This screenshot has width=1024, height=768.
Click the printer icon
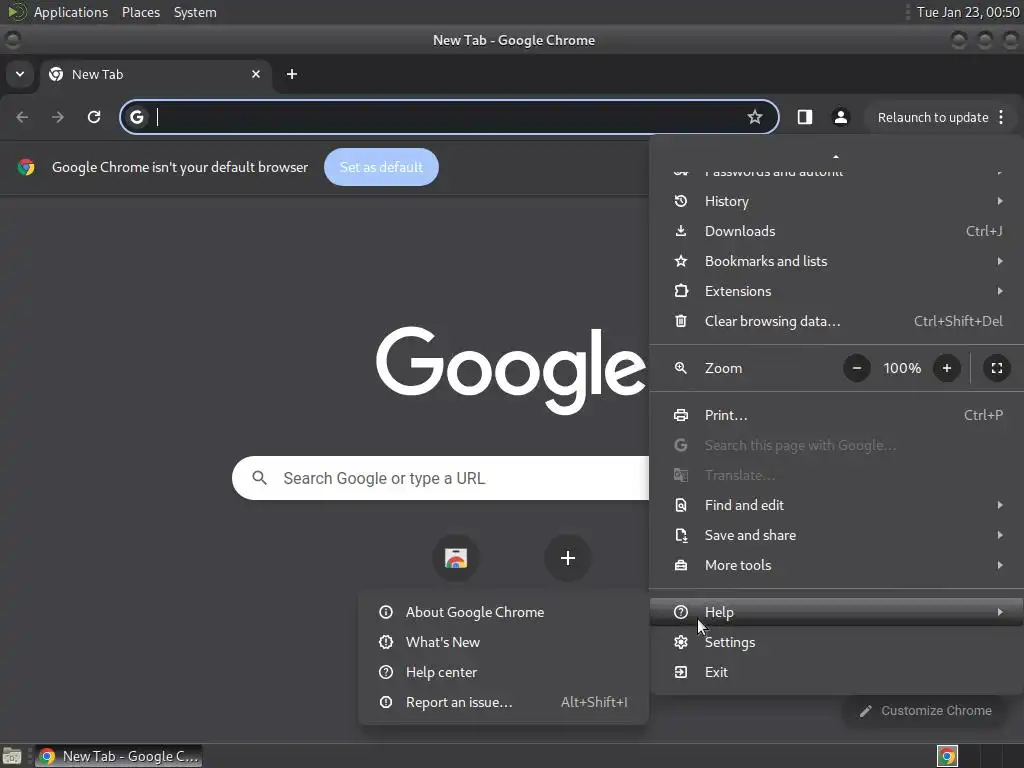[x=680, y=415]
